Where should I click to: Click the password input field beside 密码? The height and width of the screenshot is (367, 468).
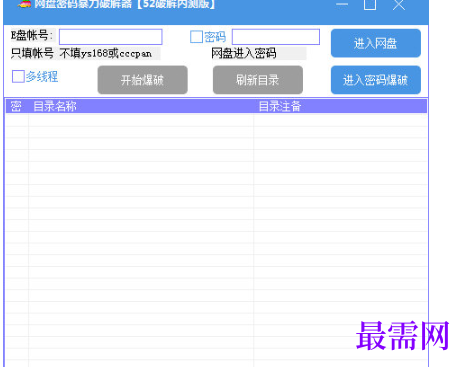(276, 37)
